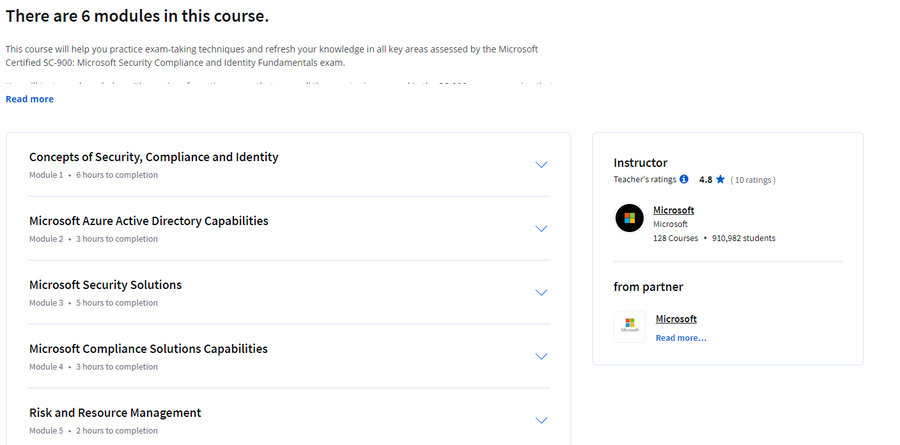The height and width of the screenshot is (445, 900).
Task: Click the 4.8 rating value
Action: tap(705, 180)
